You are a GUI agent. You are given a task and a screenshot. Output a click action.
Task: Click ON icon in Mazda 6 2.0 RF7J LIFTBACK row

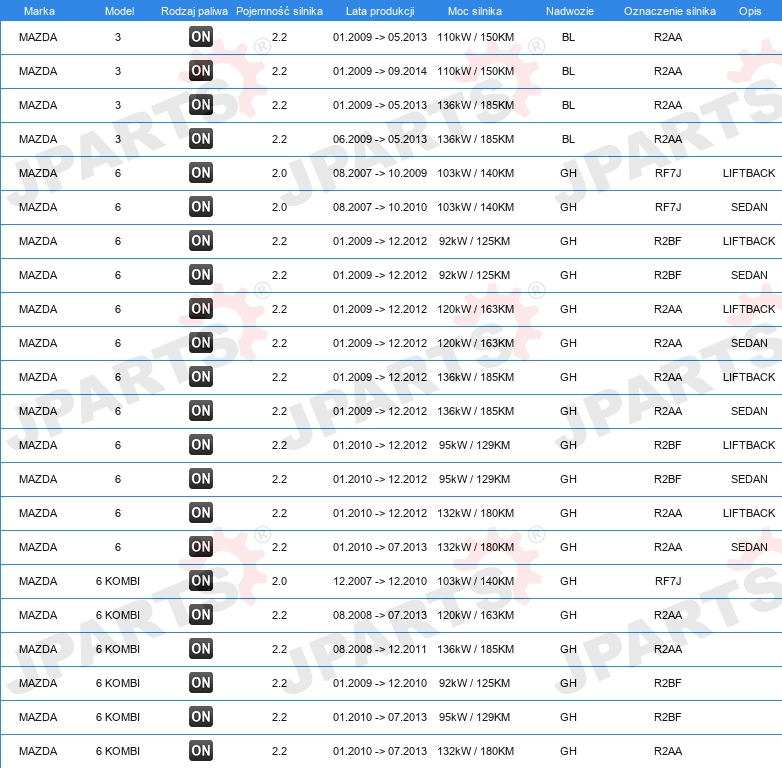pyautogui.click(x=201, y=173)
